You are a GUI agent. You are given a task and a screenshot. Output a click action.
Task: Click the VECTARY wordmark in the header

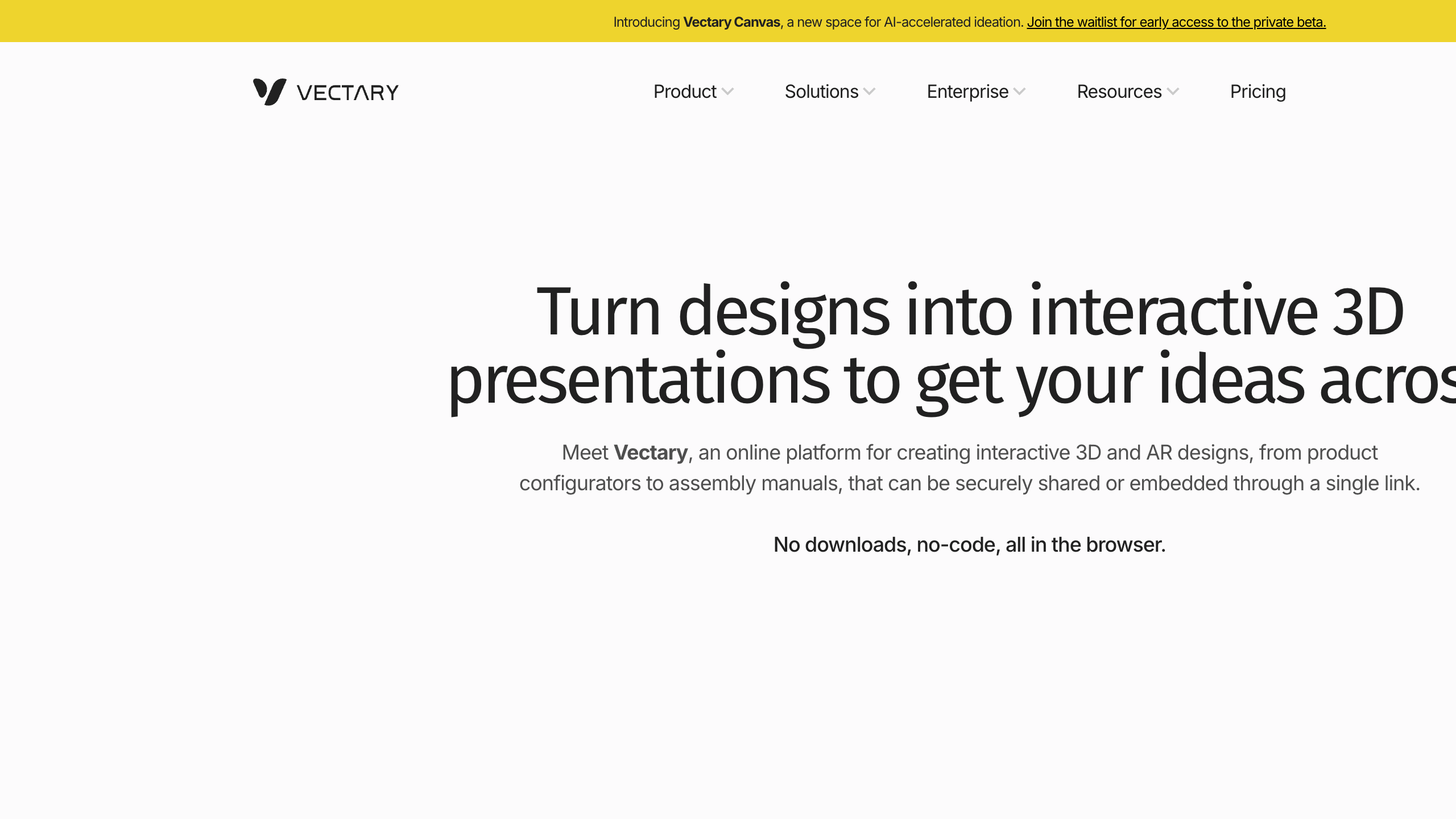(348, 93)
